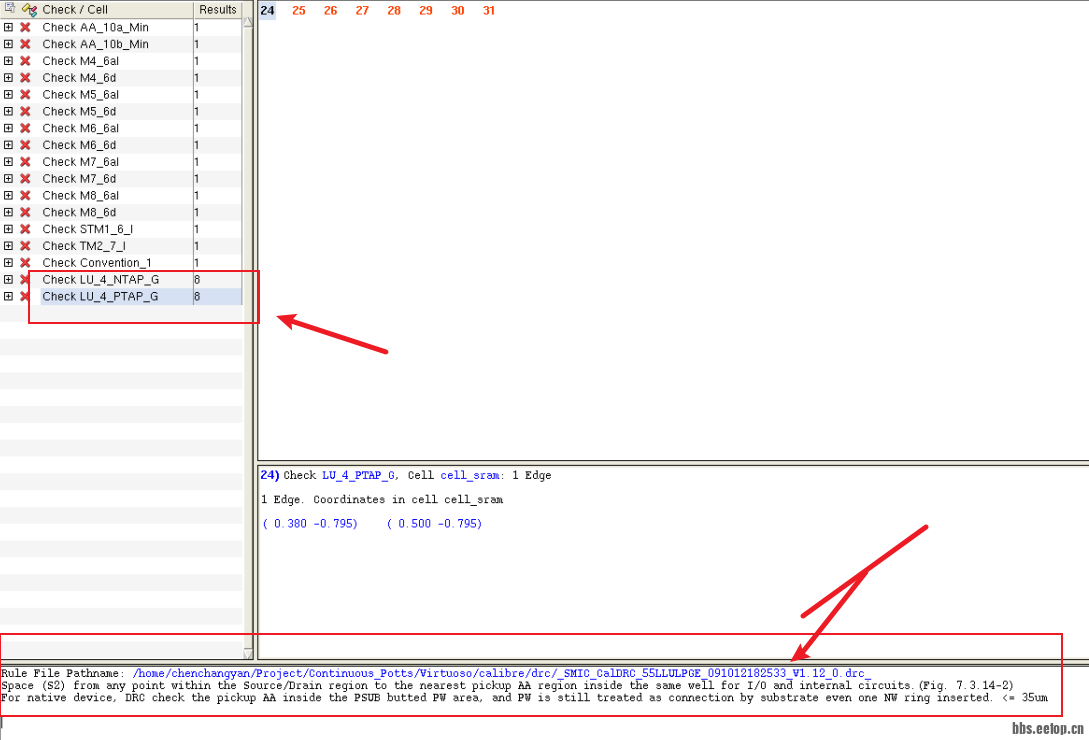The image size is (1089, 740).
Task: Open the rule file pathname link
Action: point(501,673)
